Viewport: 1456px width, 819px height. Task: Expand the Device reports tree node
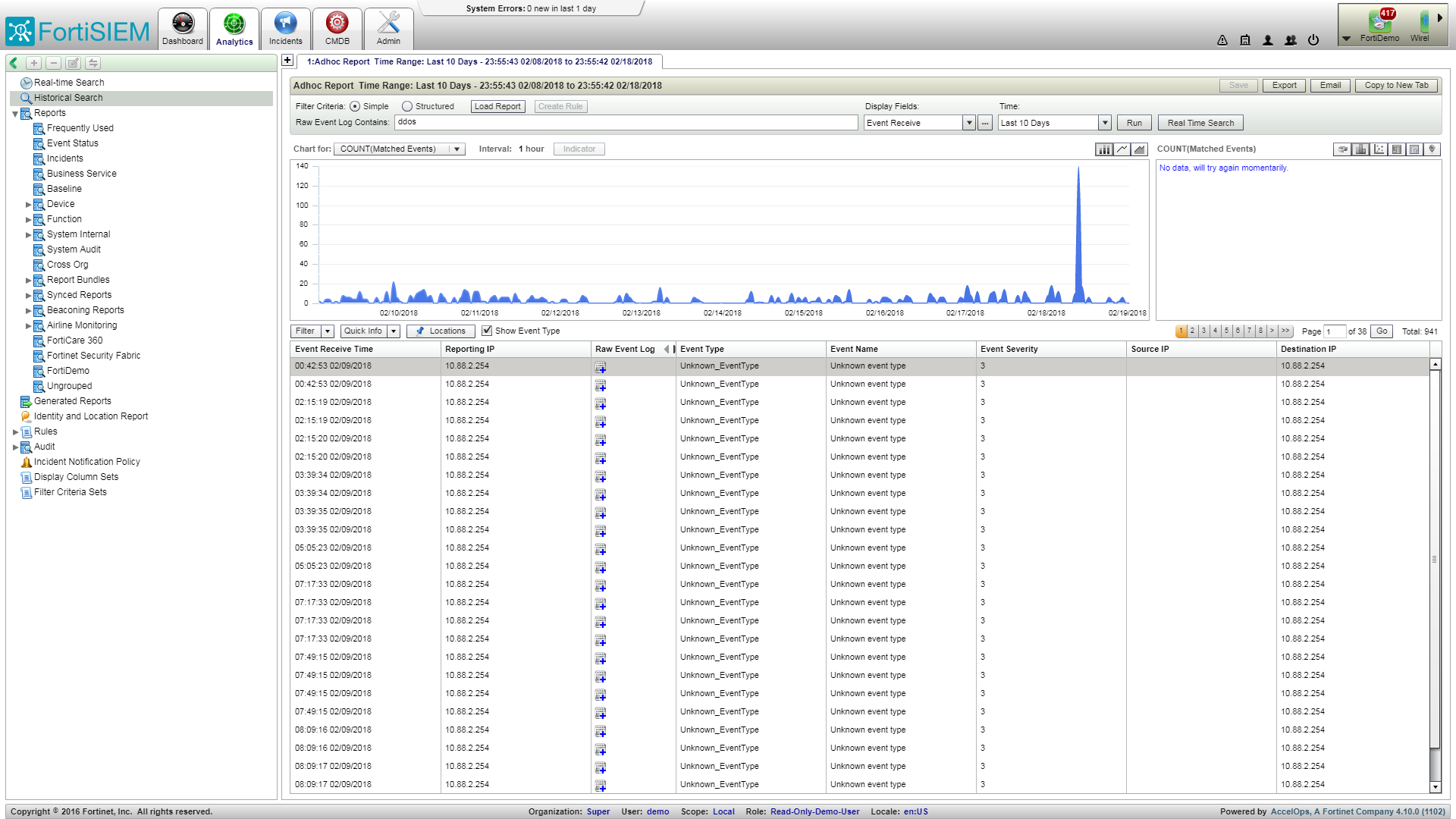point(29,205)
